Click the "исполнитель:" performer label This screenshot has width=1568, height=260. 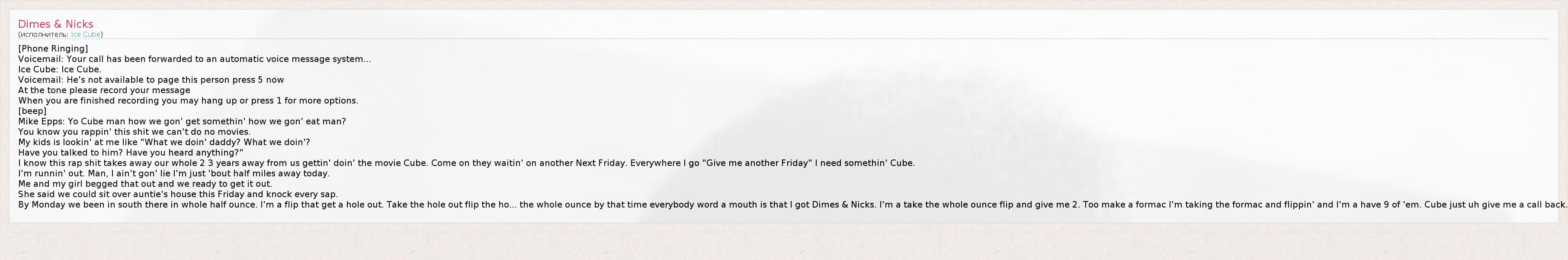tap(45, 35)
